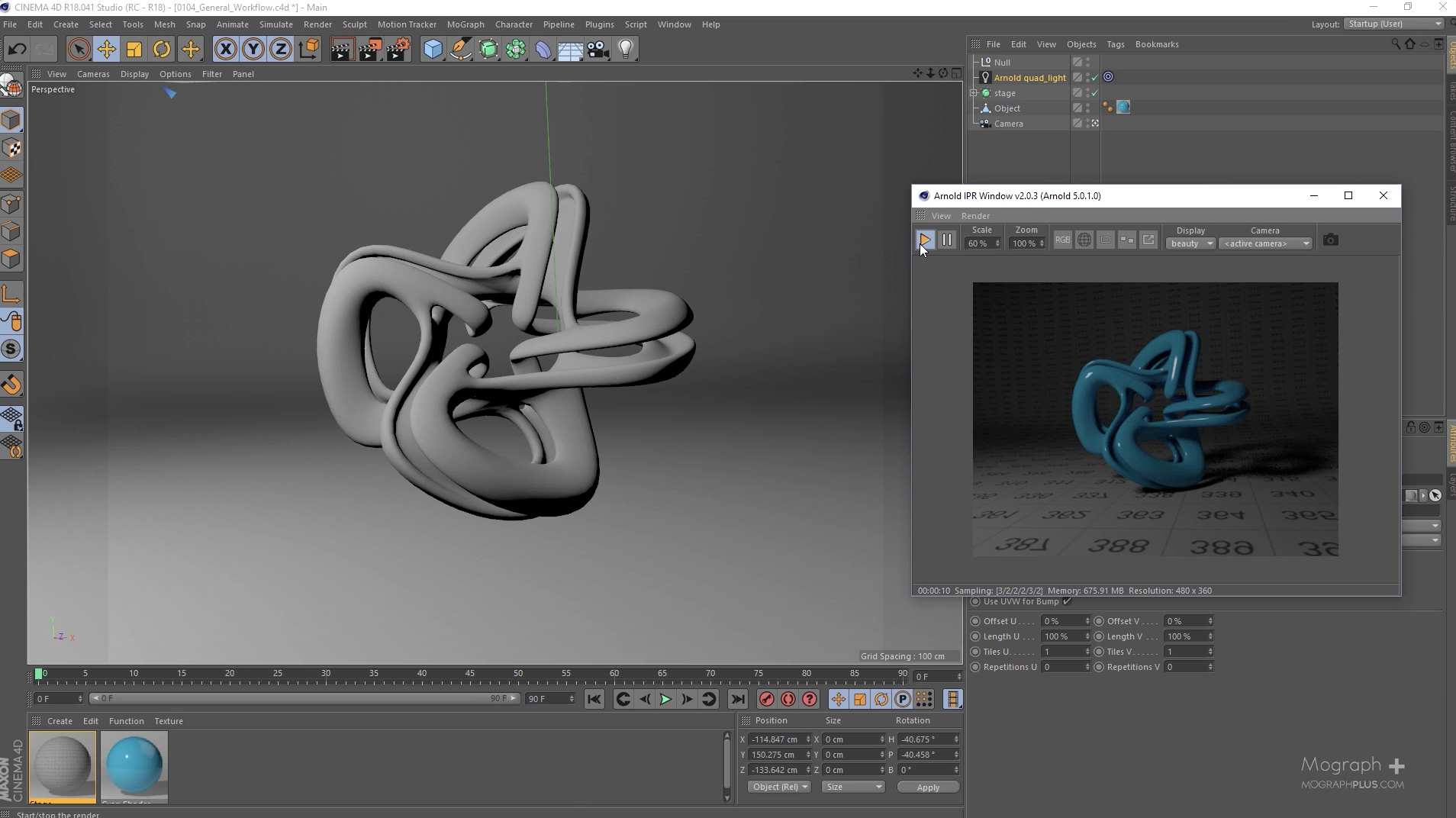Toggle visibility dots of the Arnold quad_light
Image resolution: width=1456 pixels, height=818 pixels.
click(1088, 77)
